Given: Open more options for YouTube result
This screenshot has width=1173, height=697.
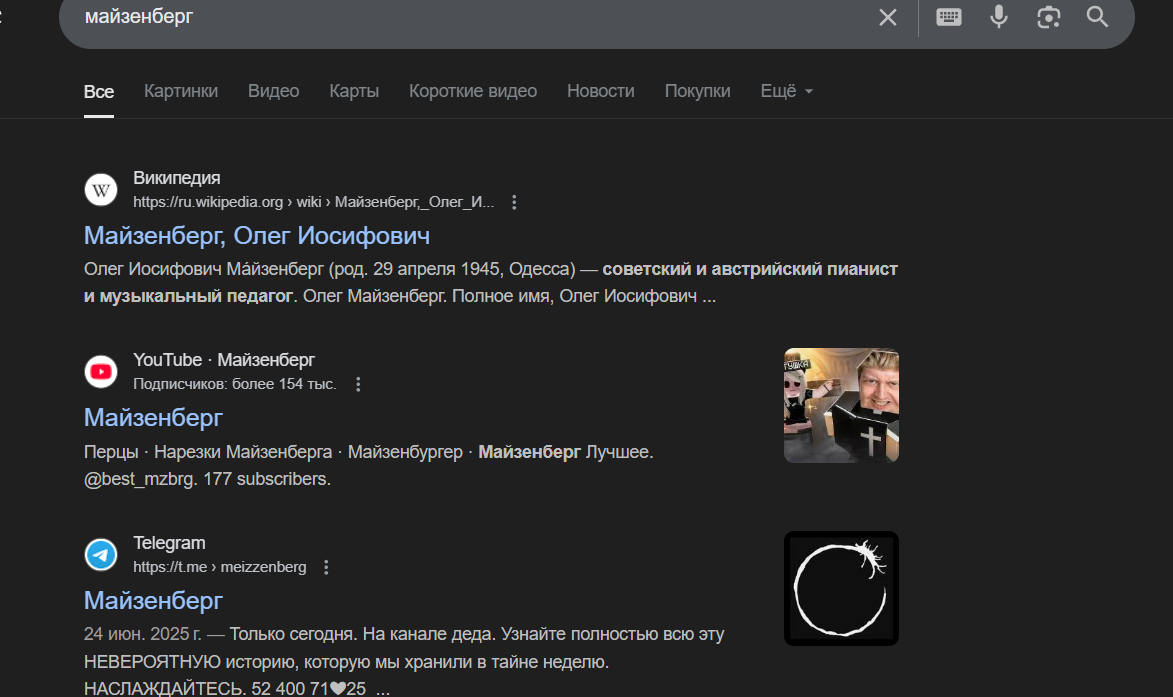Looking at the screenshot, I should pyautogui.click(x=358, y=384).
